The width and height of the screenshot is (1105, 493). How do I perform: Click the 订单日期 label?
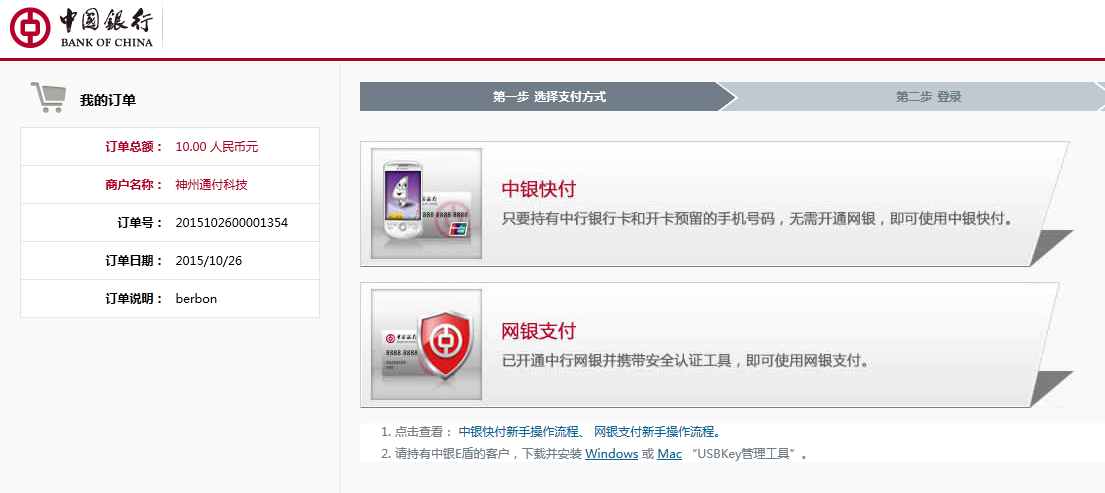pyautogui.click(x=134, y=261)
